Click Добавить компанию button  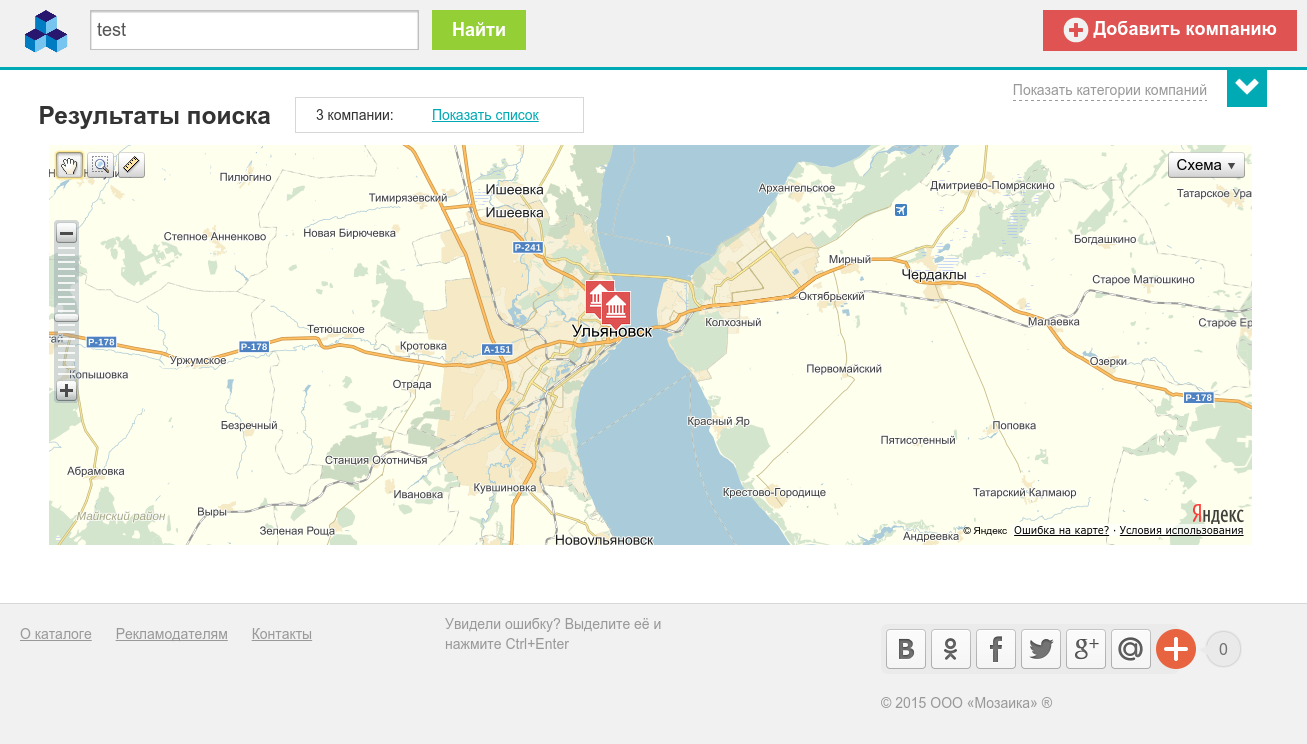pos(1170,30)
